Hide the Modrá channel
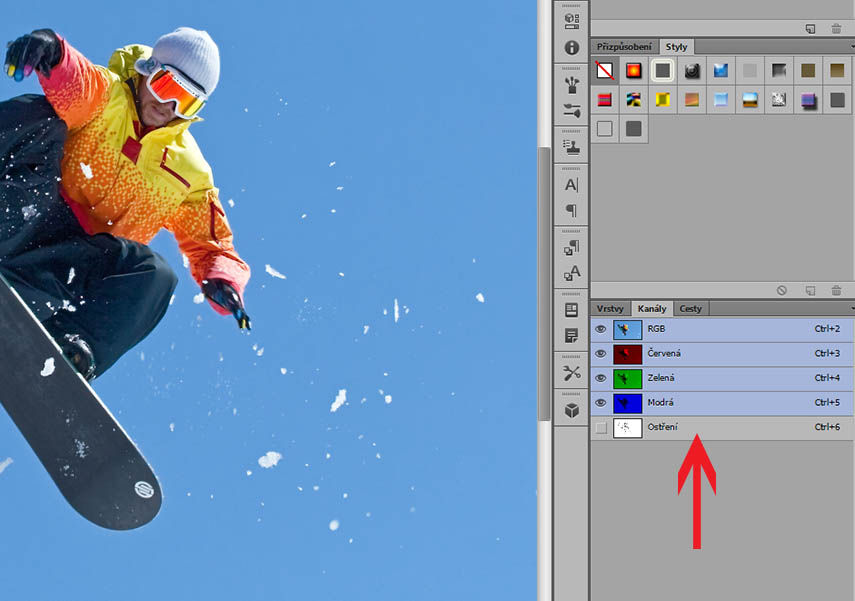Screen dimensions: 855x601 click(x=601, y=402)
